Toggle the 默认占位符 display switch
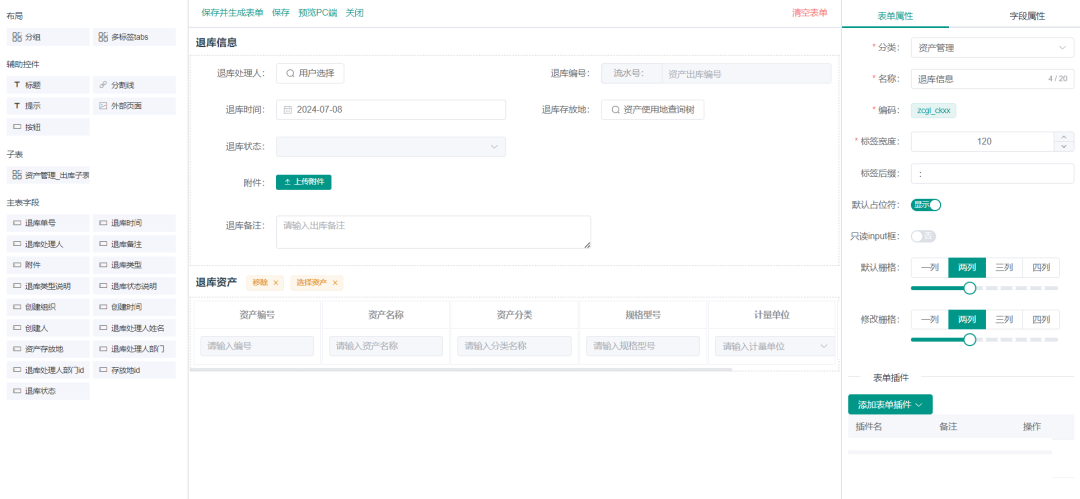The height and width of the screenshot is (499, 1080). pyautogui.click(x=926, y=205)
